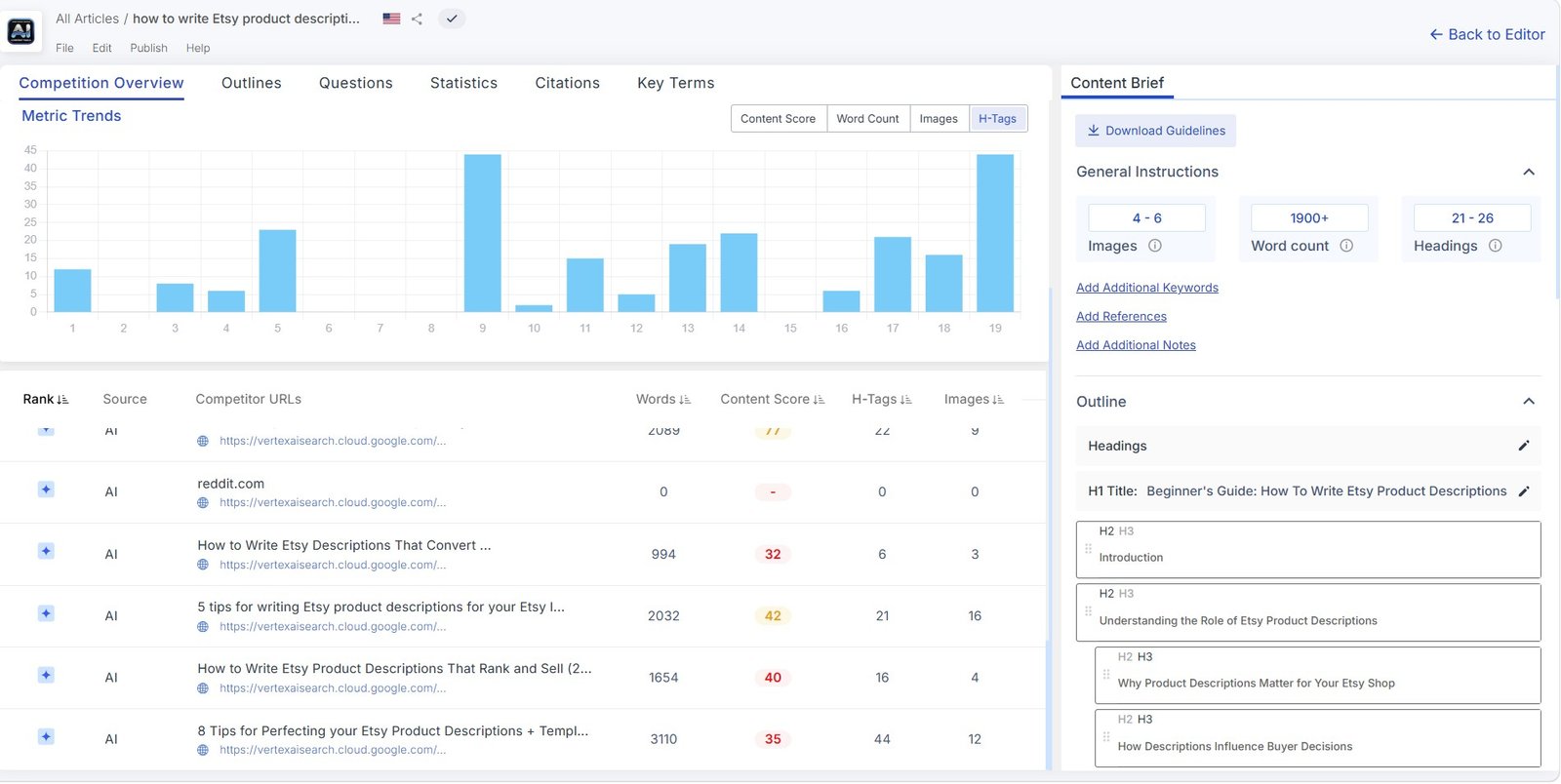Image resolution: width=1561 pixels, height=784 pixels.
Task: Show Word Count metric trend
Action: [x=867, y=119]
